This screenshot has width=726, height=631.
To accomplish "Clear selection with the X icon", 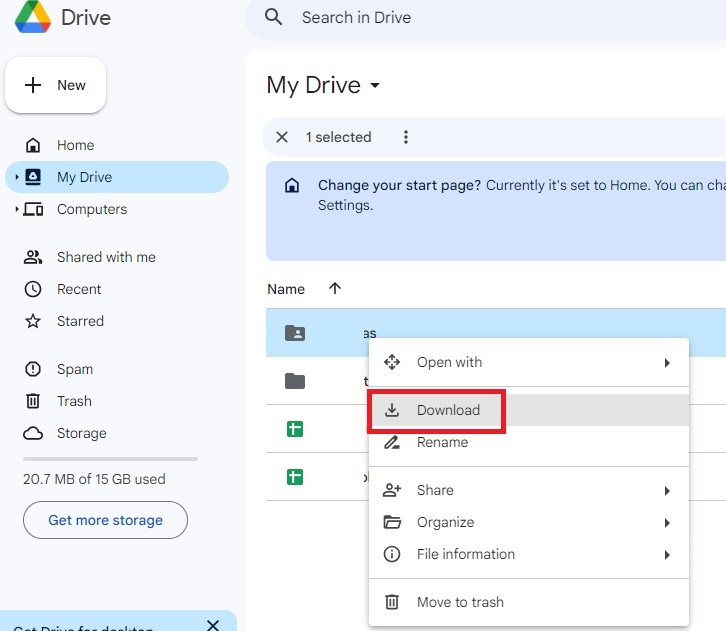I will [x=282, y=137].
